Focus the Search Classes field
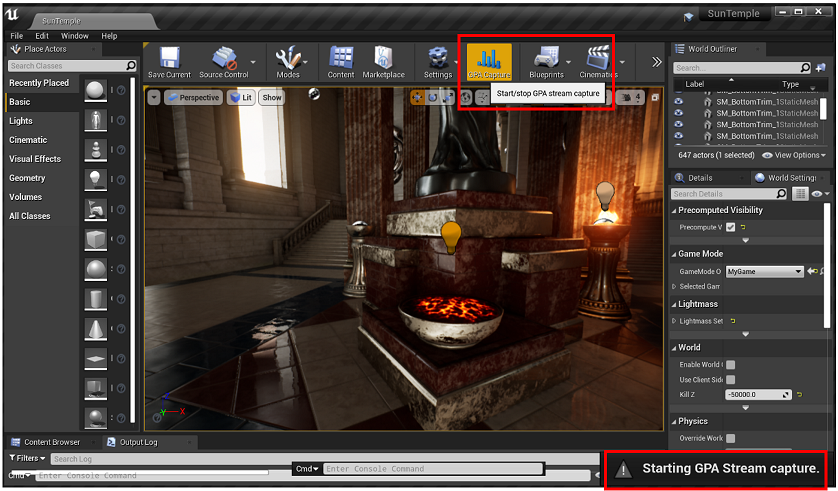Viewport: 838px width, 491px height. point(73,66)
